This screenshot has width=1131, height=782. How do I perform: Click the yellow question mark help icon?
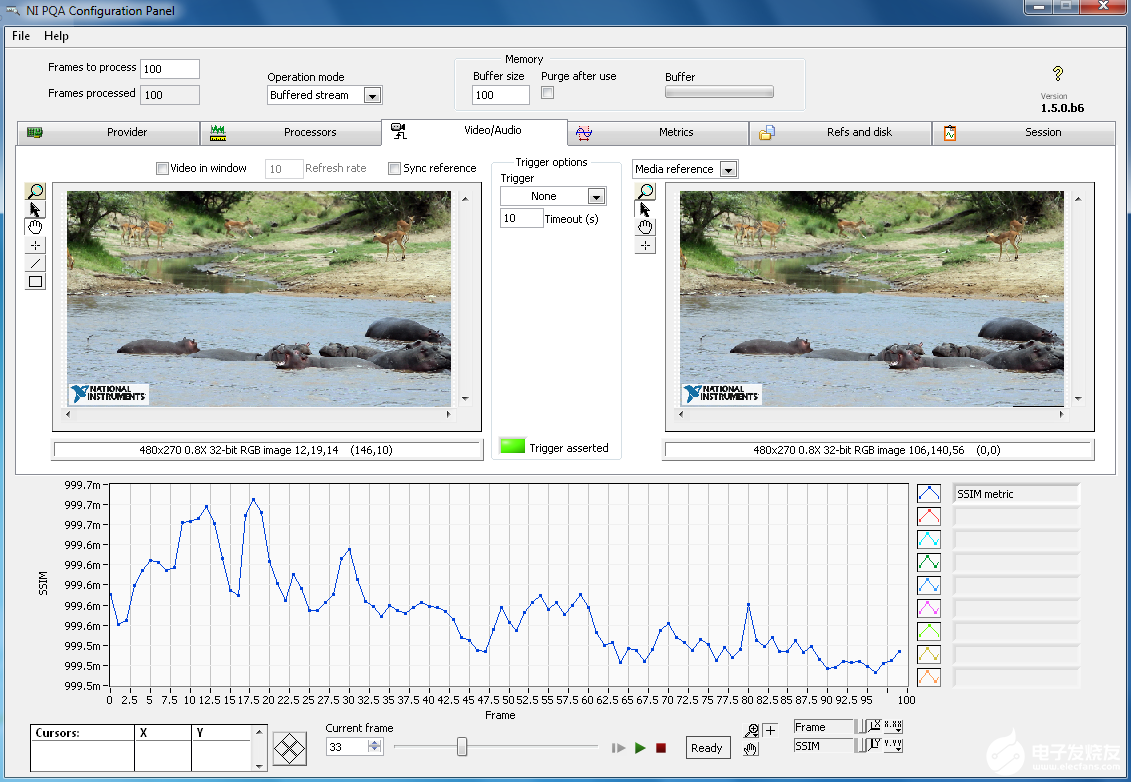click(x=1058, y=74)
